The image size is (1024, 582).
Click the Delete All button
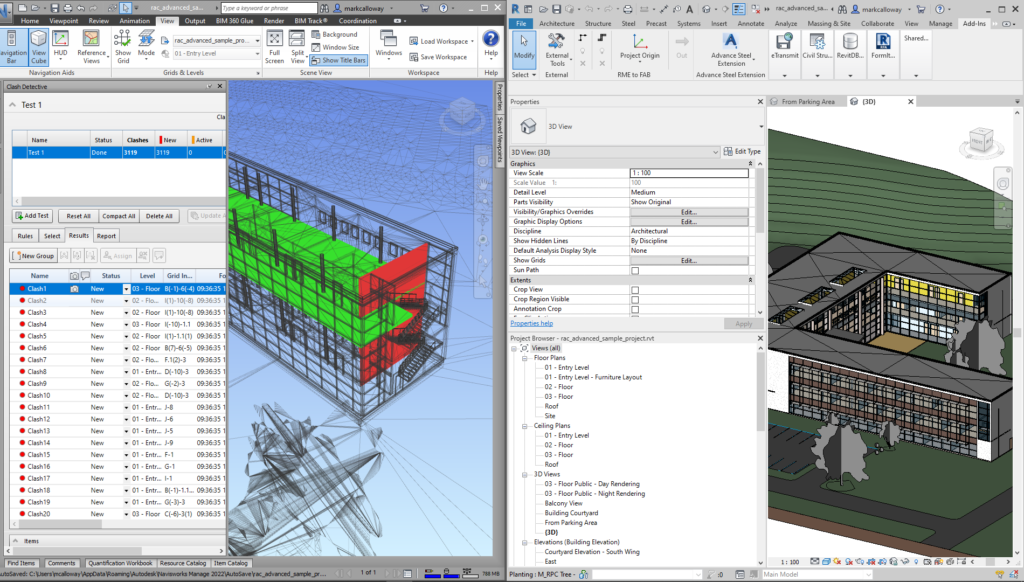(159, 216)
